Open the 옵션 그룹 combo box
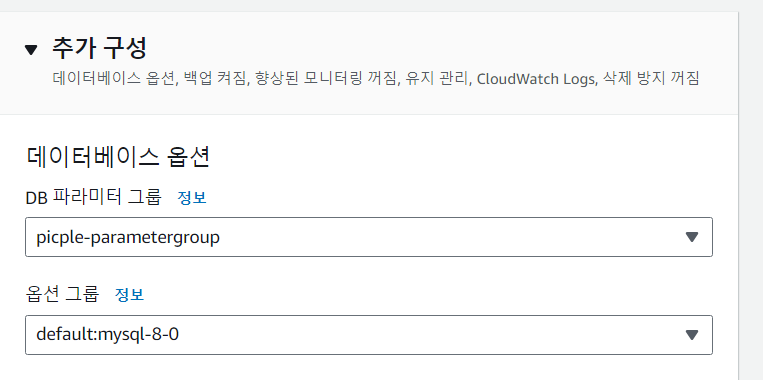Image resolution: width=763 pixels, height=380 pixels. [369, 335]
